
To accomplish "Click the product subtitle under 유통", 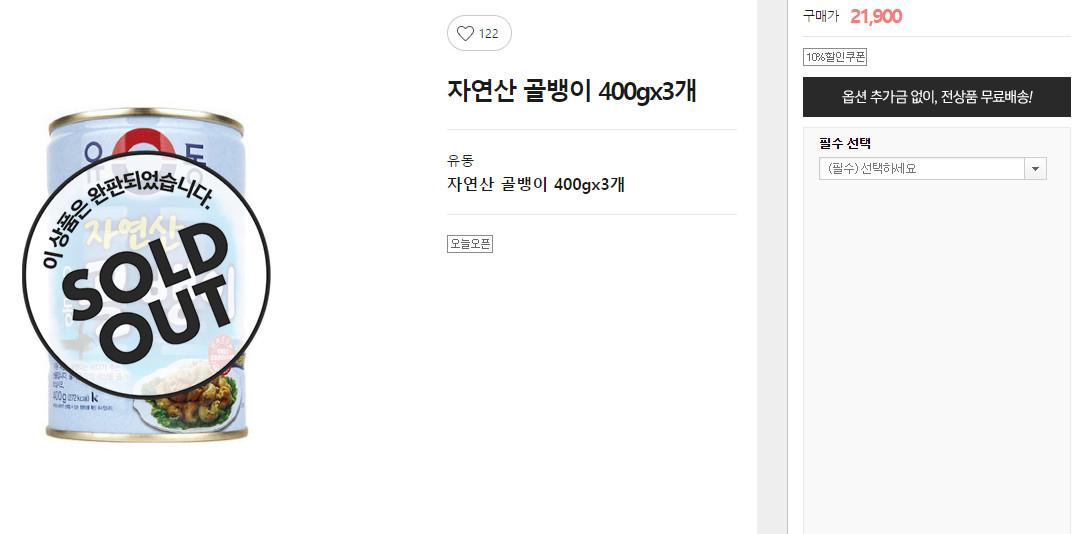I will [x=536, y=184].
